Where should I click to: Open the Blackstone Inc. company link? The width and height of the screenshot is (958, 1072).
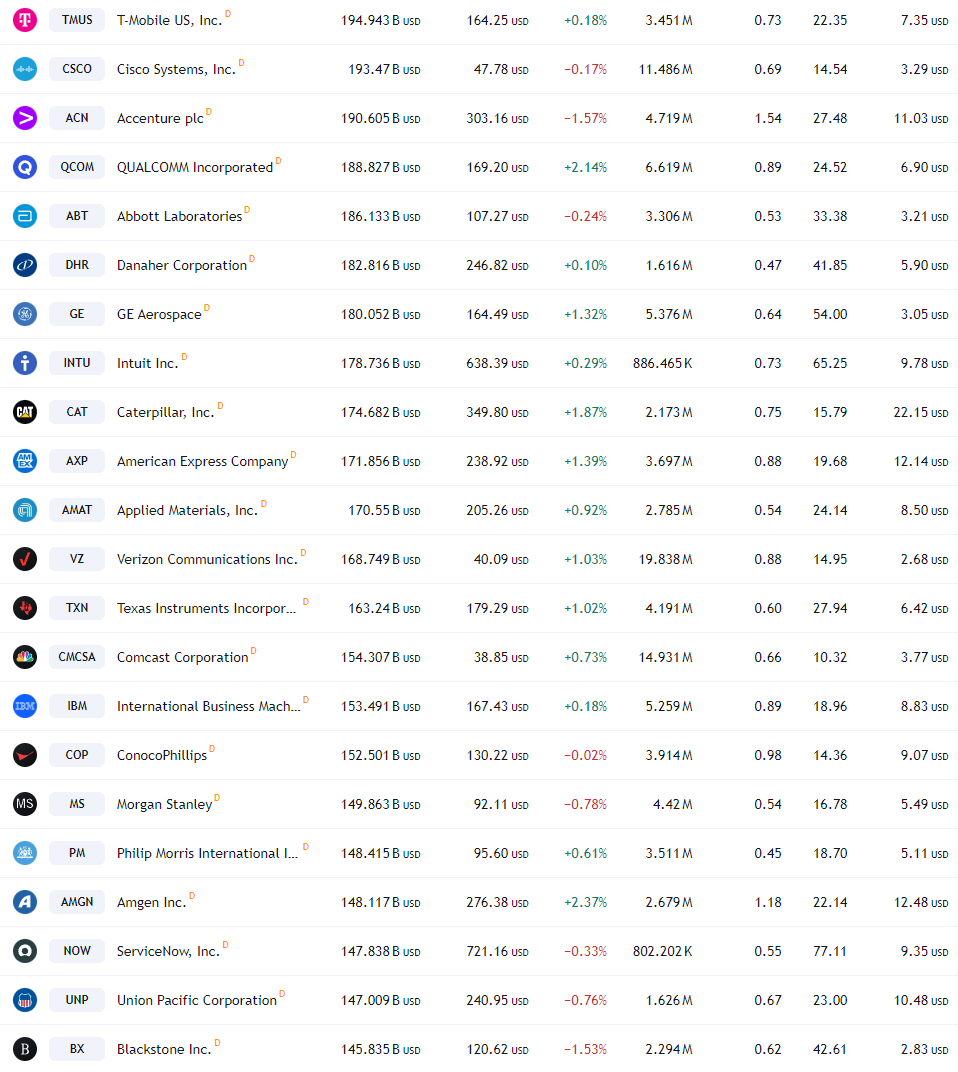coord(164,1049)
